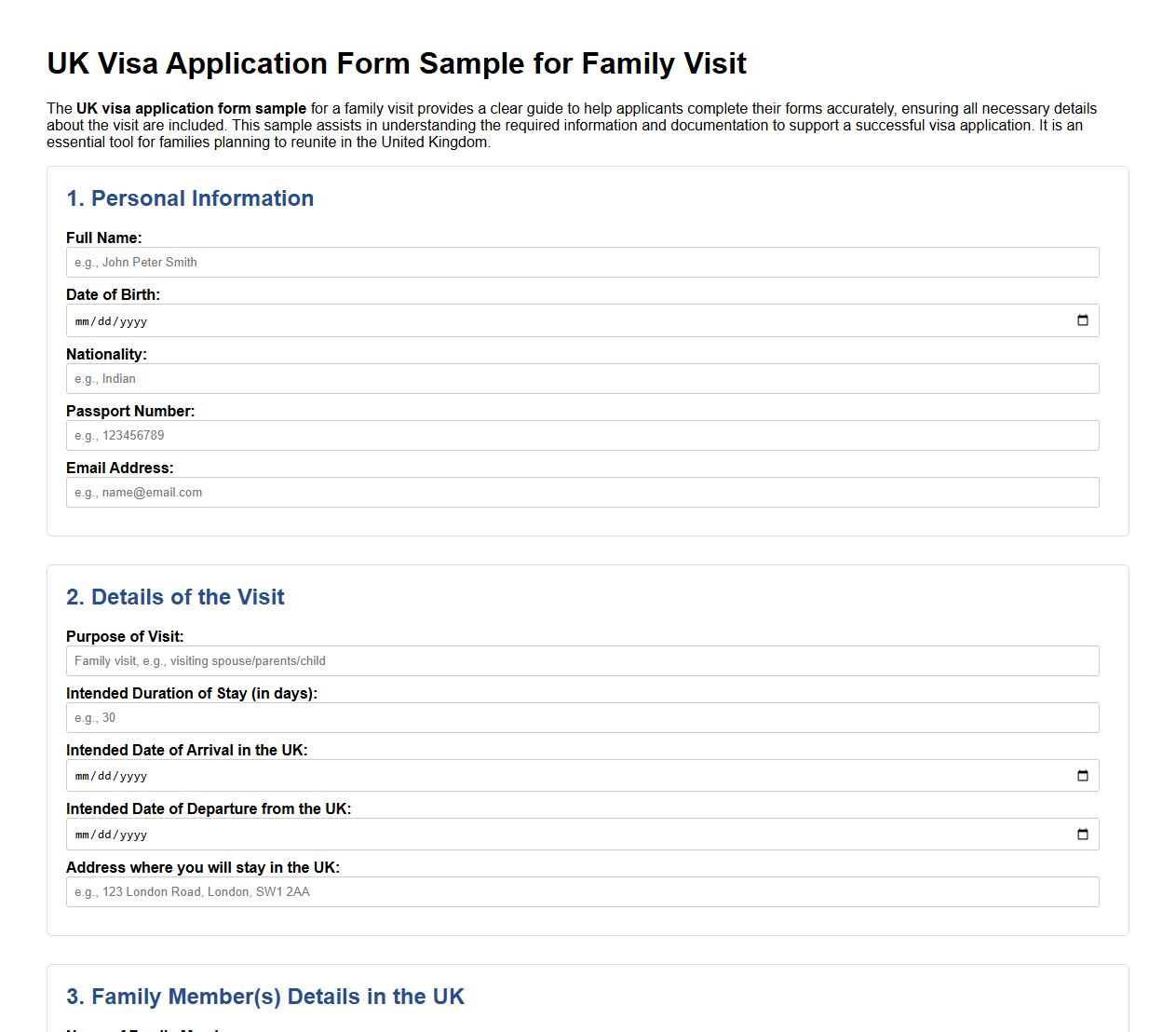Select the Passport Number field

tap(582, 435)
